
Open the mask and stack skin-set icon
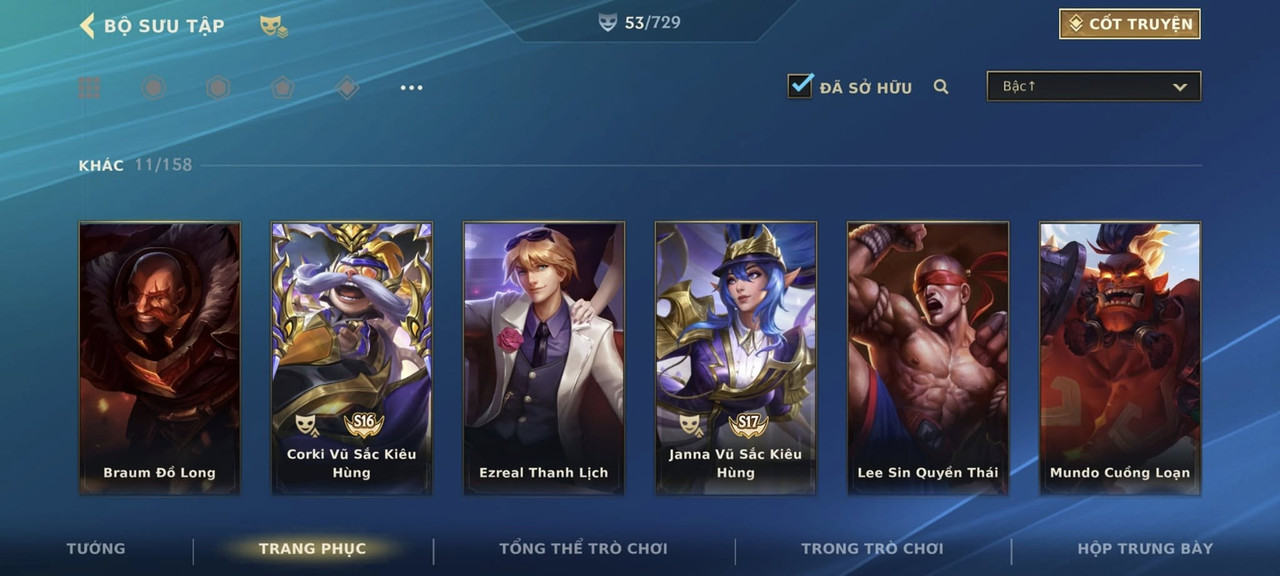tap(273, 27)
